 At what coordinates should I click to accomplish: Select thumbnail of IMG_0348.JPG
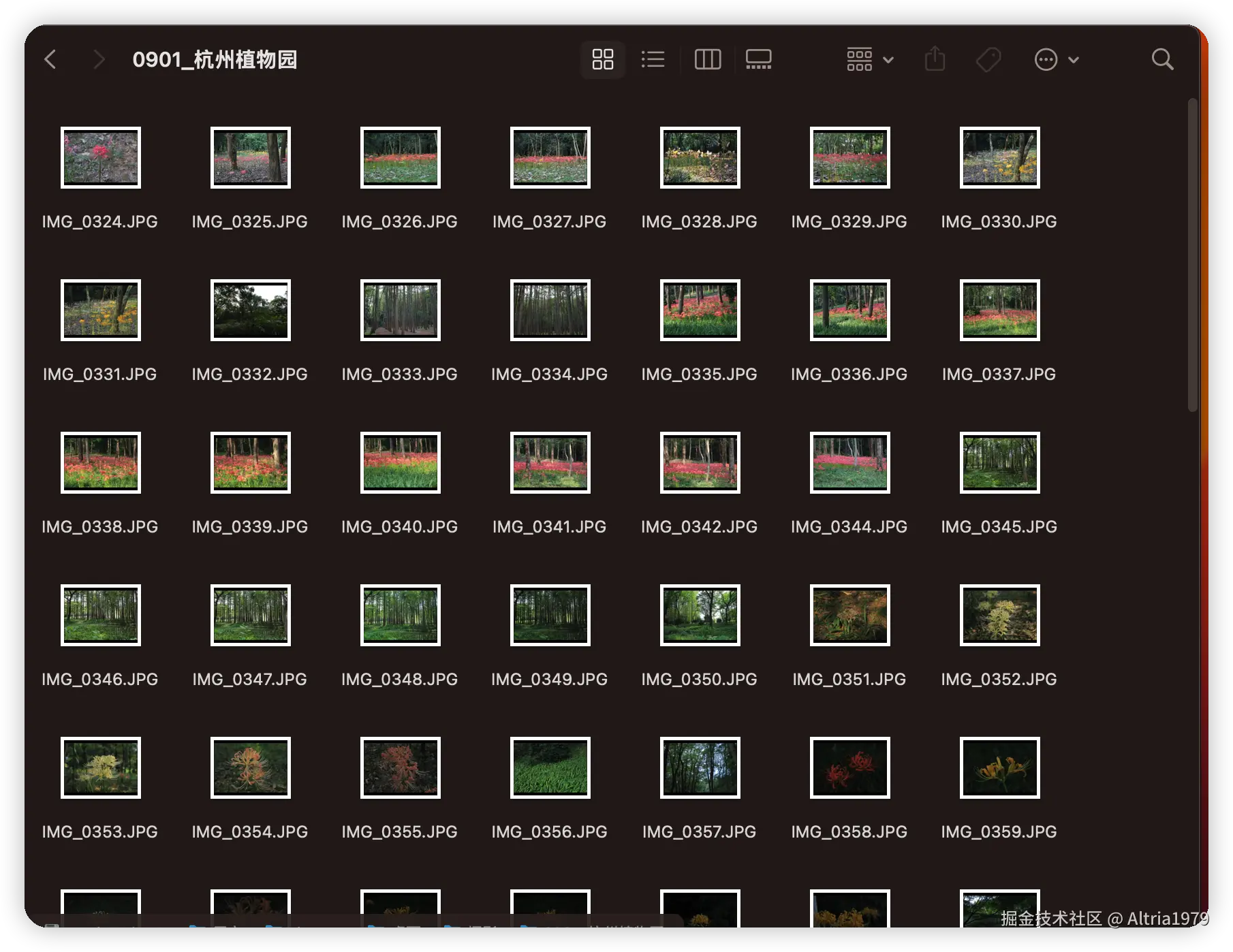tap(401, 615)
